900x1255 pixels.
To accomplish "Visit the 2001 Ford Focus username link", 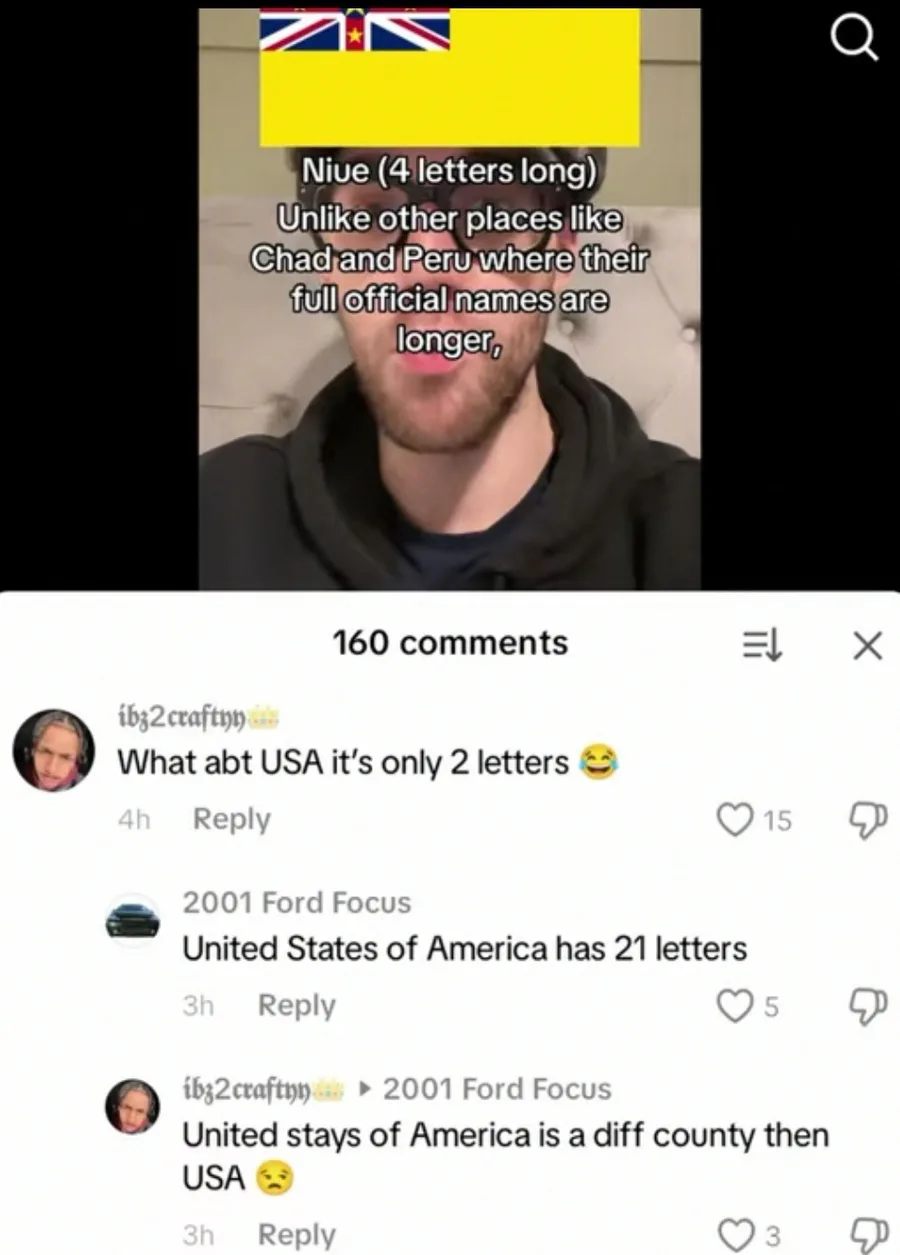I will (296, 903).
